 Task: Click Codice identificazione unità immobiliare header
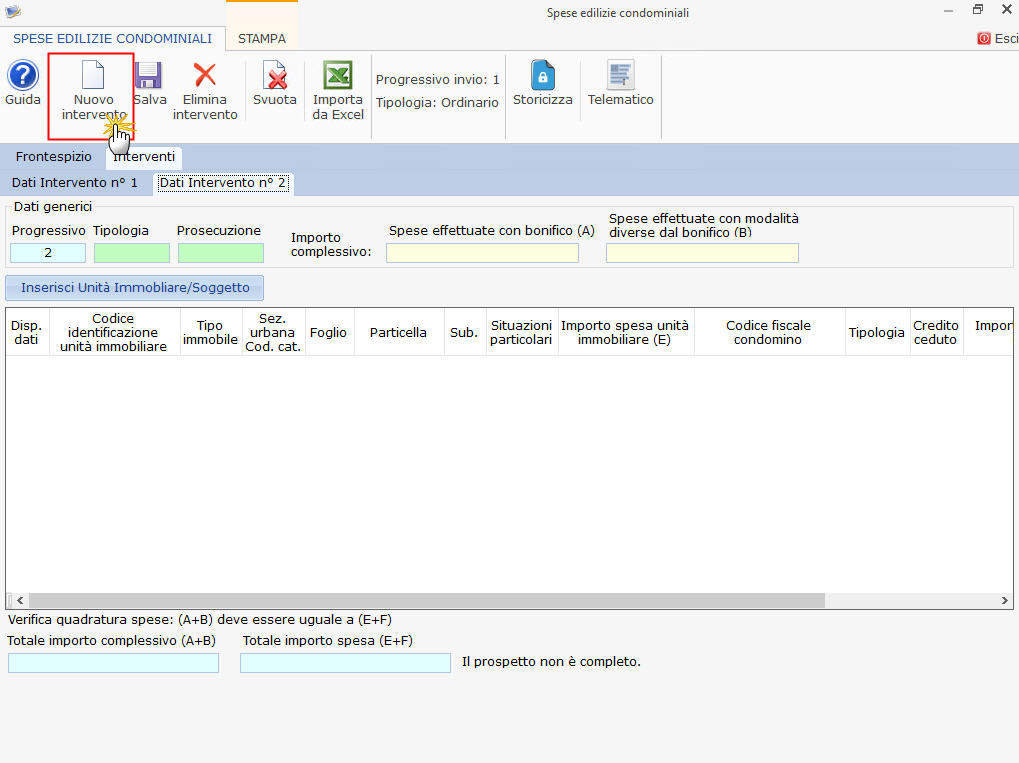[x=114, y=332]
